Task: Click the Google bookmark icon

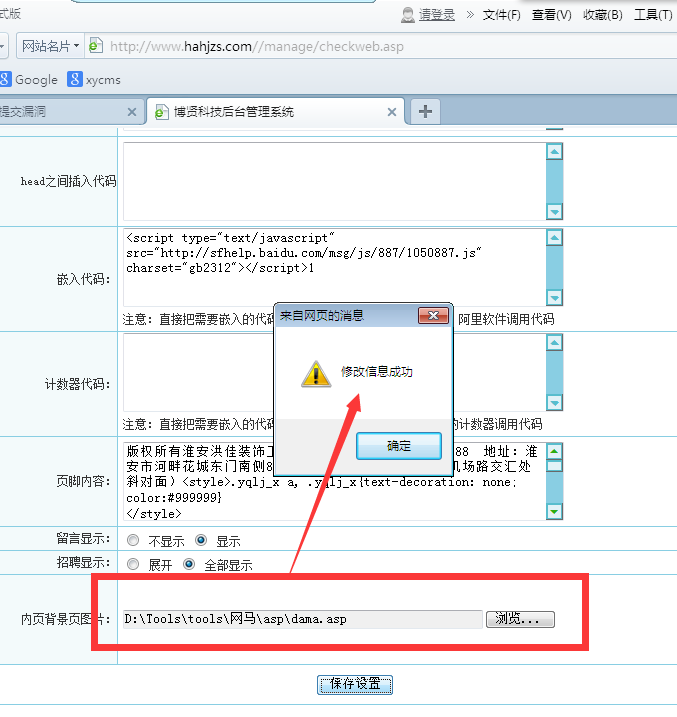Action: (5, 79)
